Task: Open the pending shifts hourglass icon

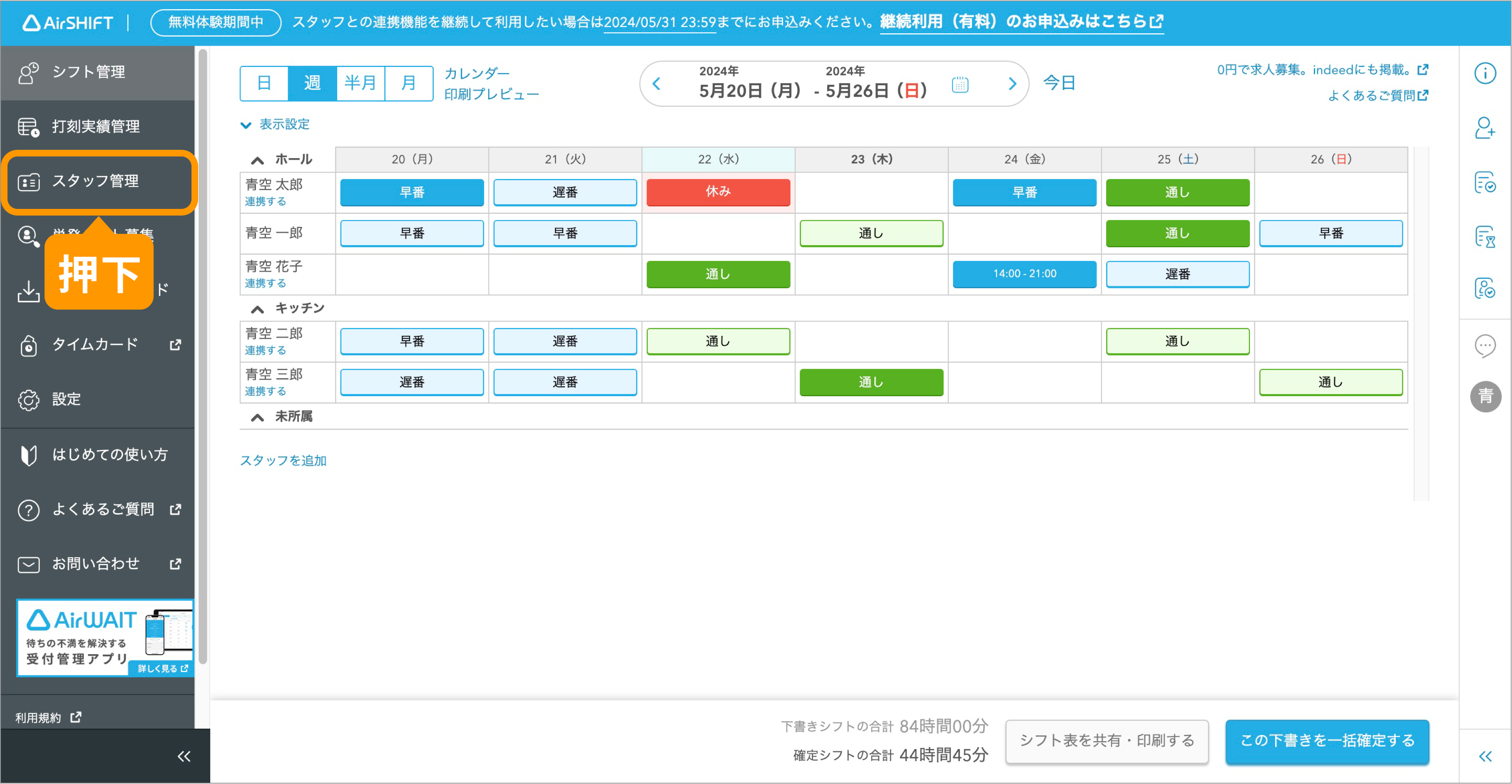Action: pyautogui.click(x=1485, y=236)
